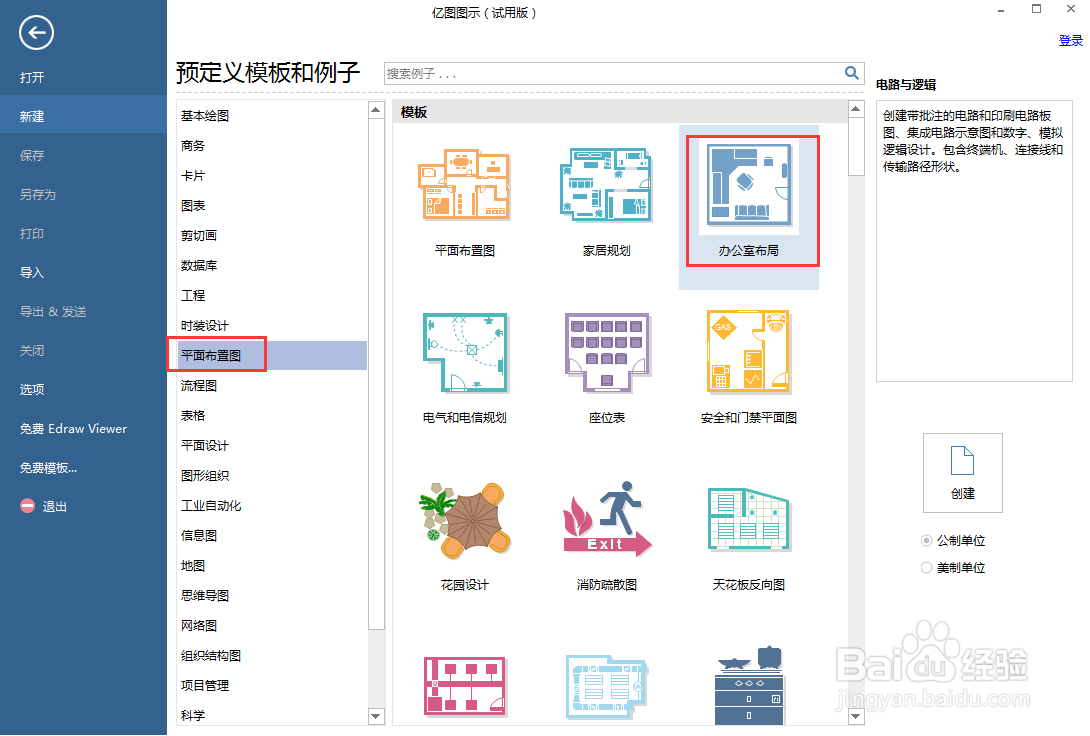
Task: Click the back arrow circle icon
Action: 36,33
